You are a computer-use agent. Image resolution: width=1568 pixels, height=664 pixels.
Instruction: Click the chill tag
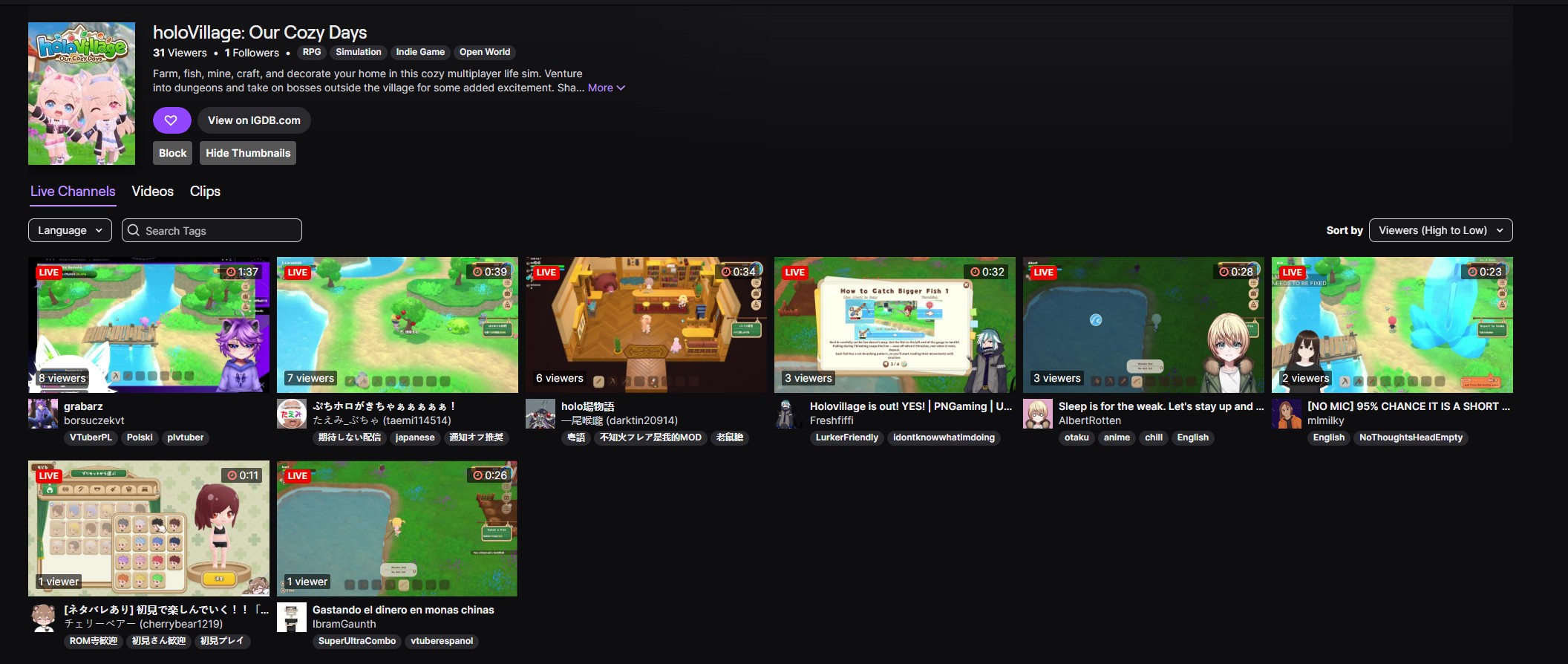point(1154,437)
